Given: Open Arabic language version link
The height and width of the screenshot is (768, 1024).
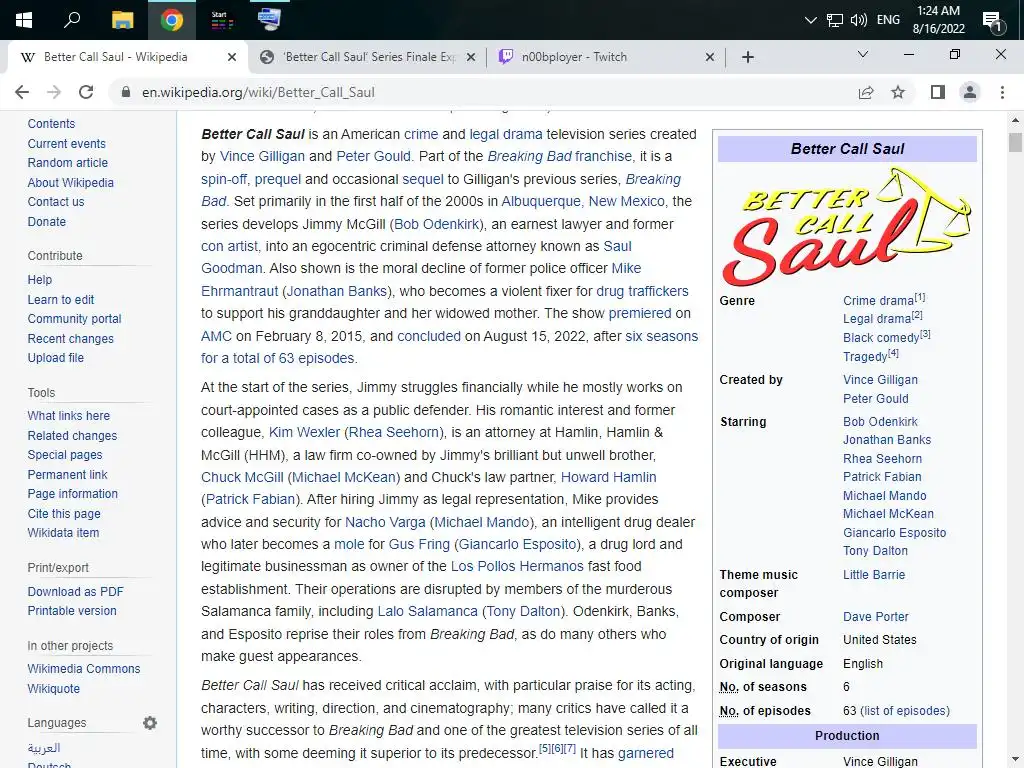Looking at the screenshot, I should (44, 747).
